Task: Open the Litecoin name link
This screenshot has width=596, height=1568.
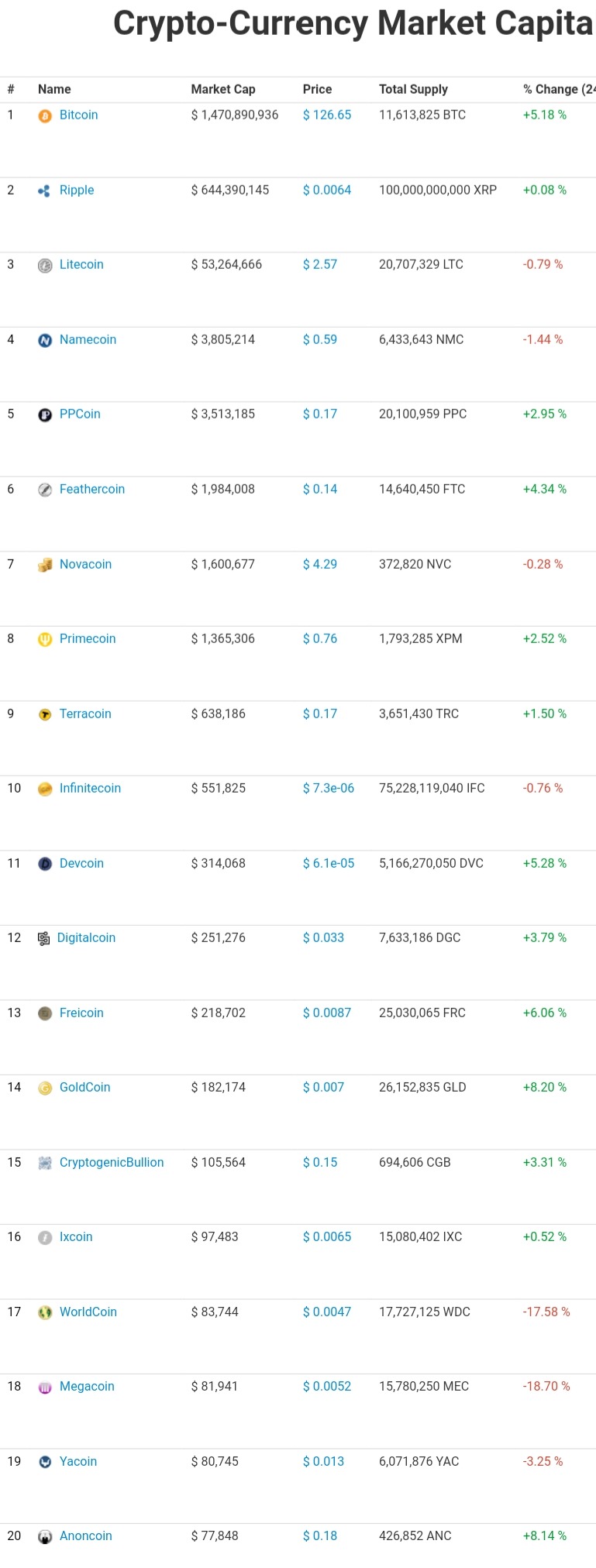Action: coord(81,264)
